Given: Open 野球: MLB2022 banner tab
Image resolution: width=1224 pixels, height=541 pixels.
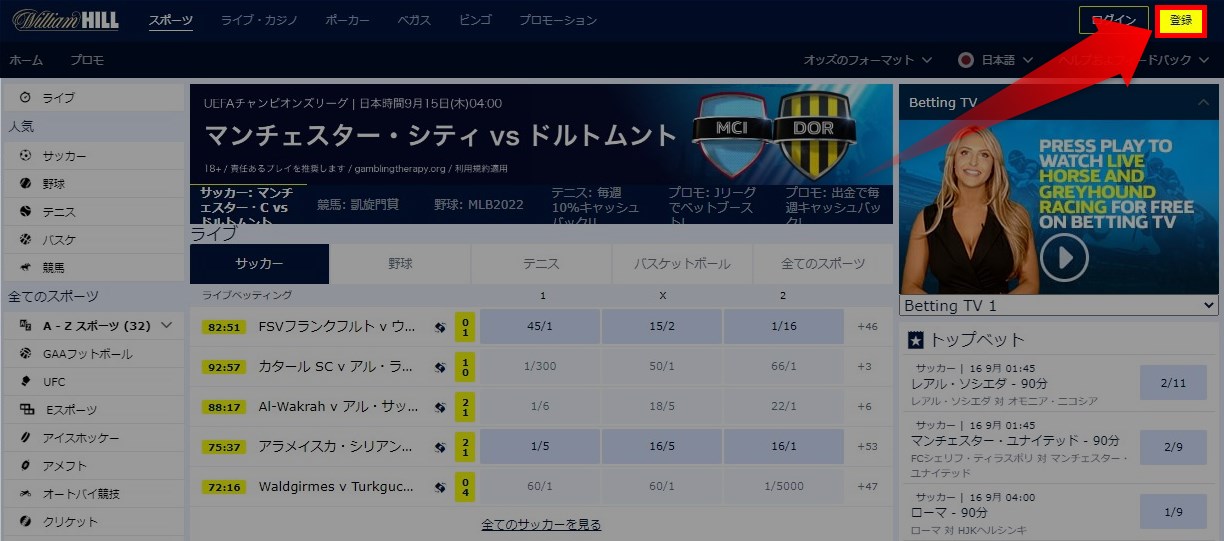Looking at the screenshot, I should point(478,204).
